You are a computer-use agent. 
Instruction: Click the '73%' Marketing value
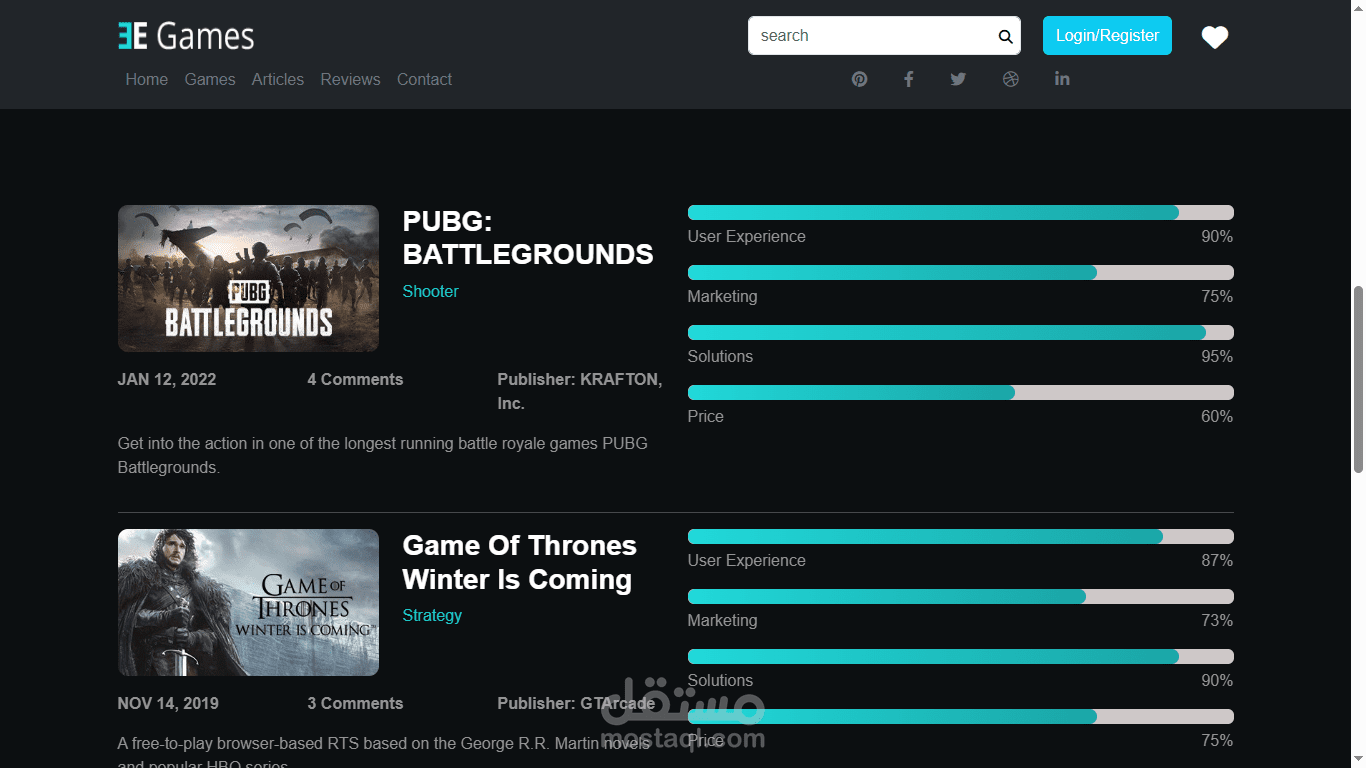(1217, 620)
